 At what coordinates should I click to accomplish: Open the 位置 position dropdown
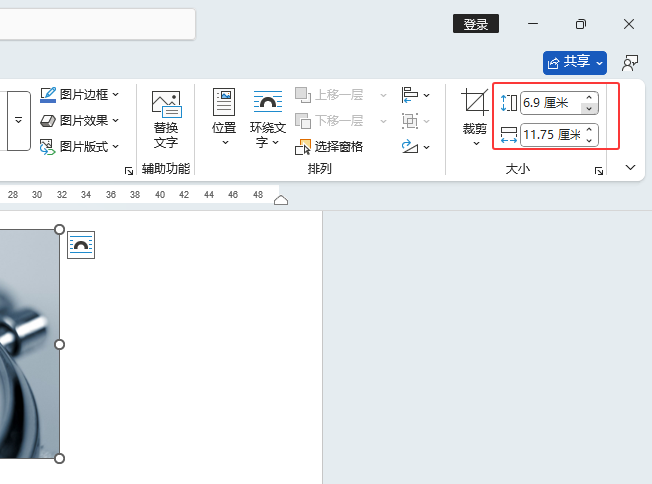point(224,118)
